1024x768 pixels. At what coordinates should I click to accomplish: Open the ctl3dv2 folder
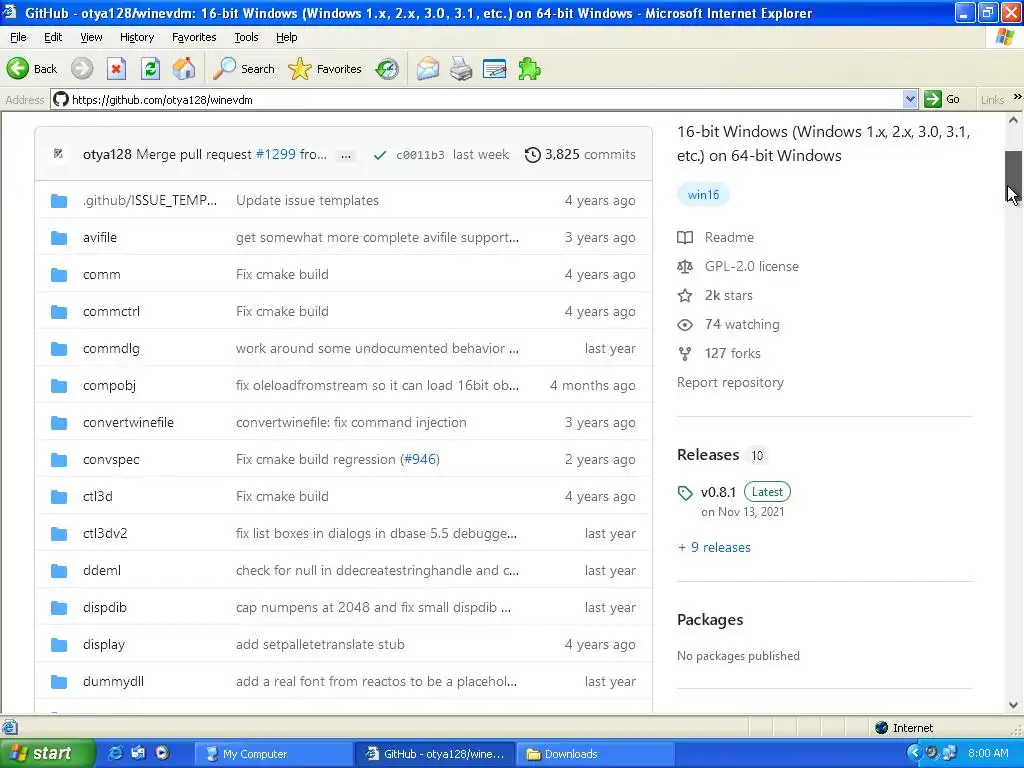105,534
